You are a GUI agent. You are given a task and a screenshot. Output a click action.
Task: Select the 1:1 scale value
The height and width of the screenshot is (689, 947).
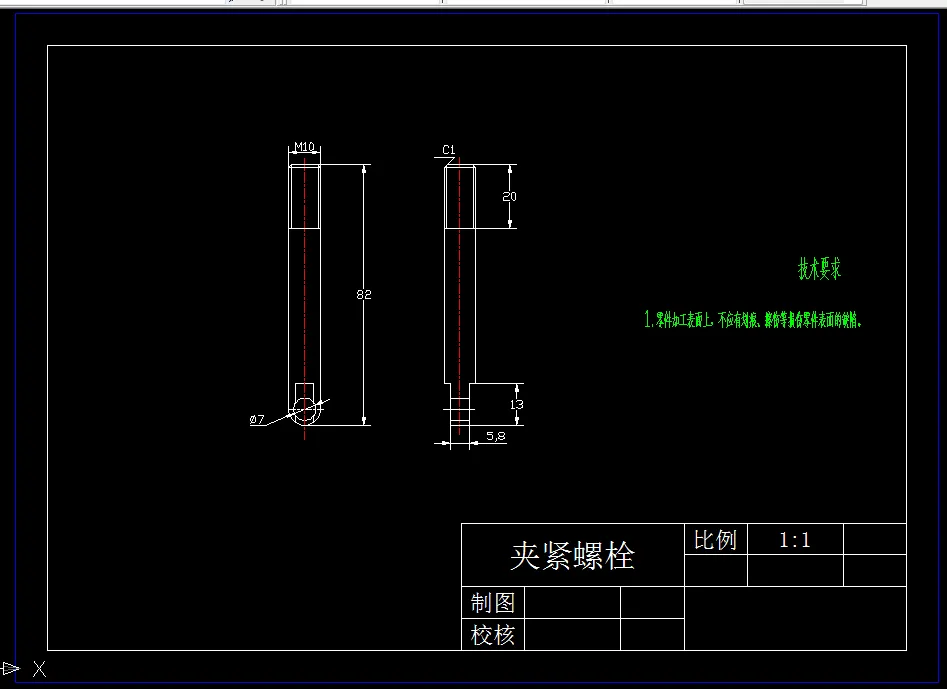[795, 540]
